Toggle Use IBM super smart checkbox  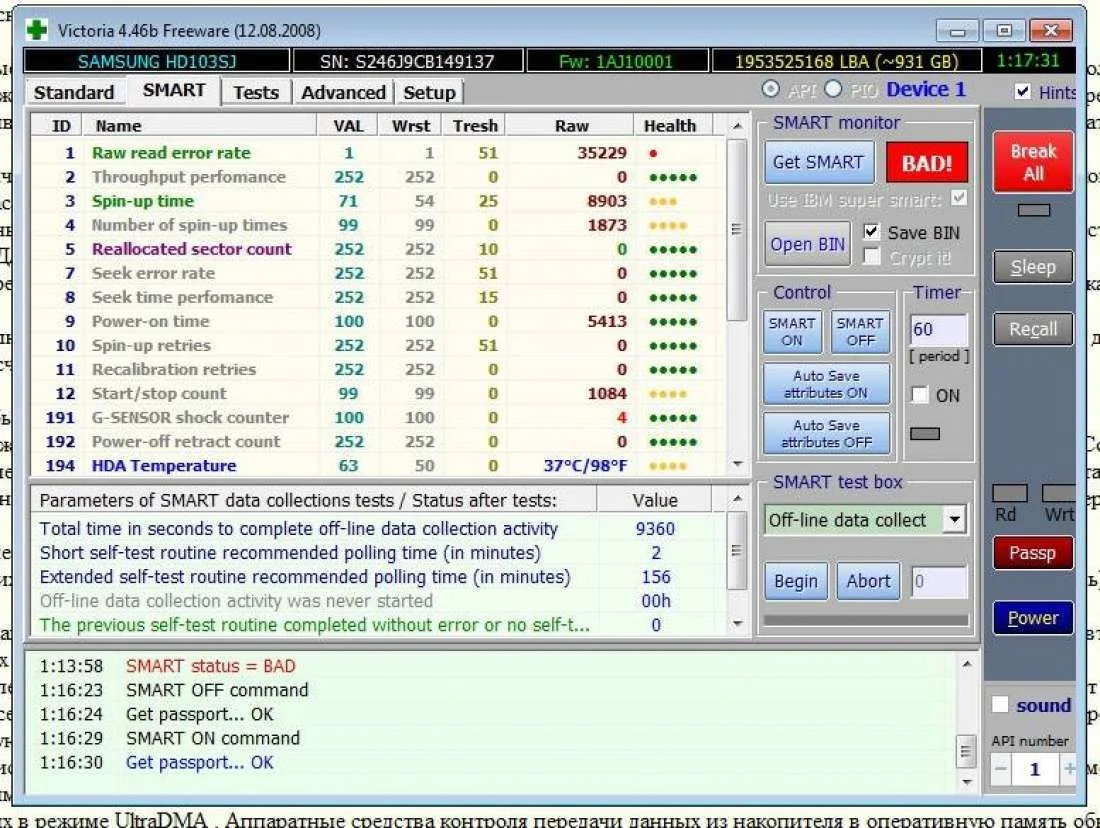[x=958, y=199]
